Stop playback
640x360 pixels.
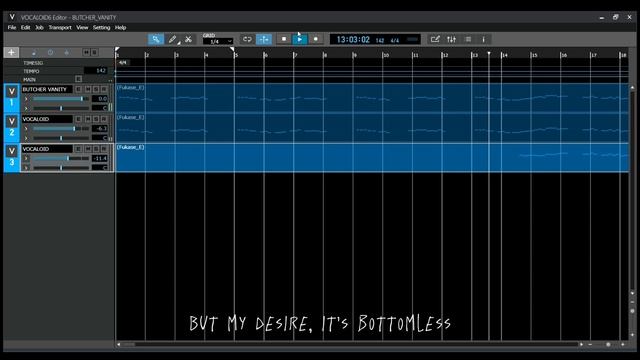coord(284,39)
